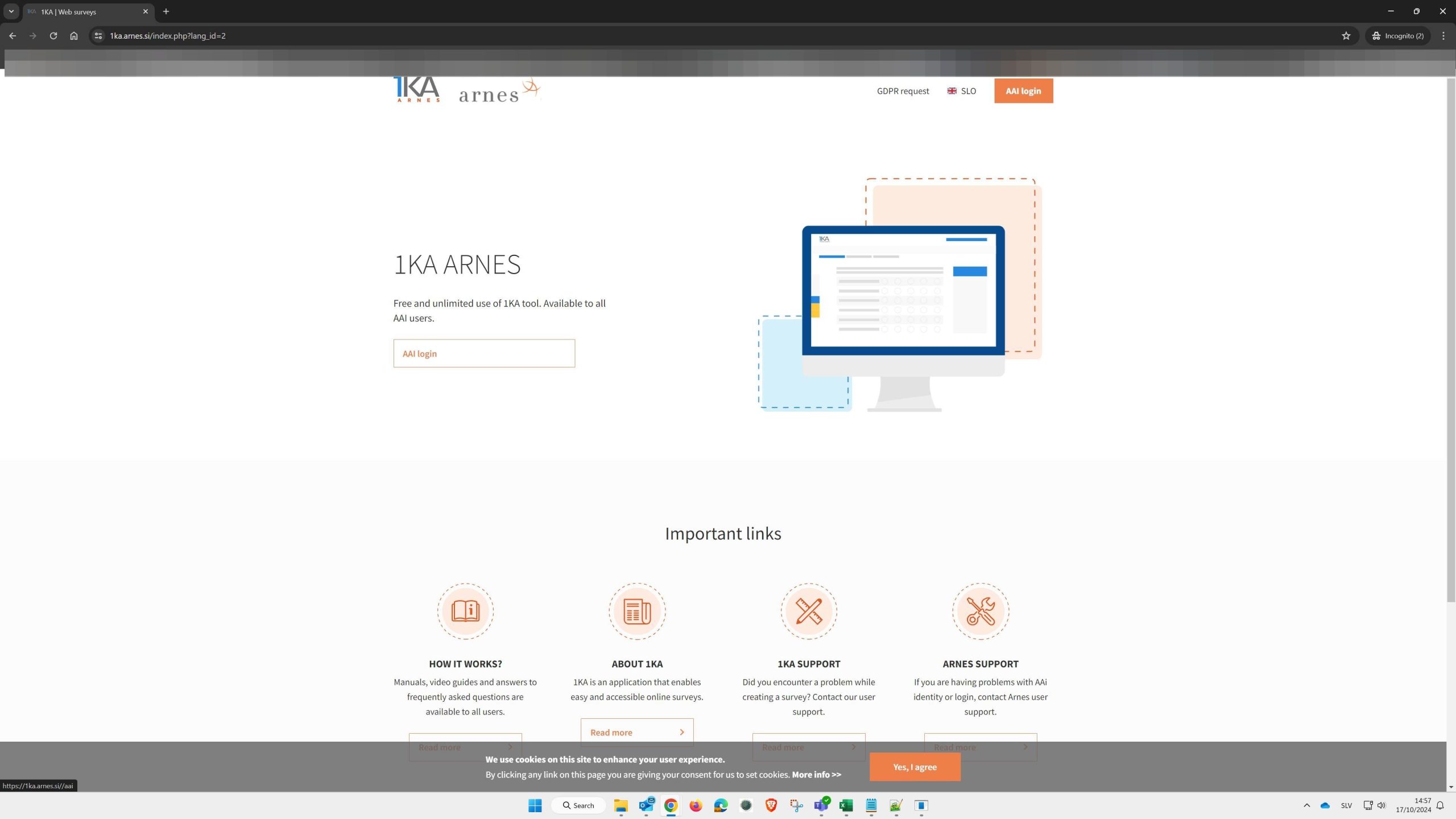The height and width of the screenshot is (819, 1456).
Task: Open SLV keyboard language switcher
Action: [1346, 805]
